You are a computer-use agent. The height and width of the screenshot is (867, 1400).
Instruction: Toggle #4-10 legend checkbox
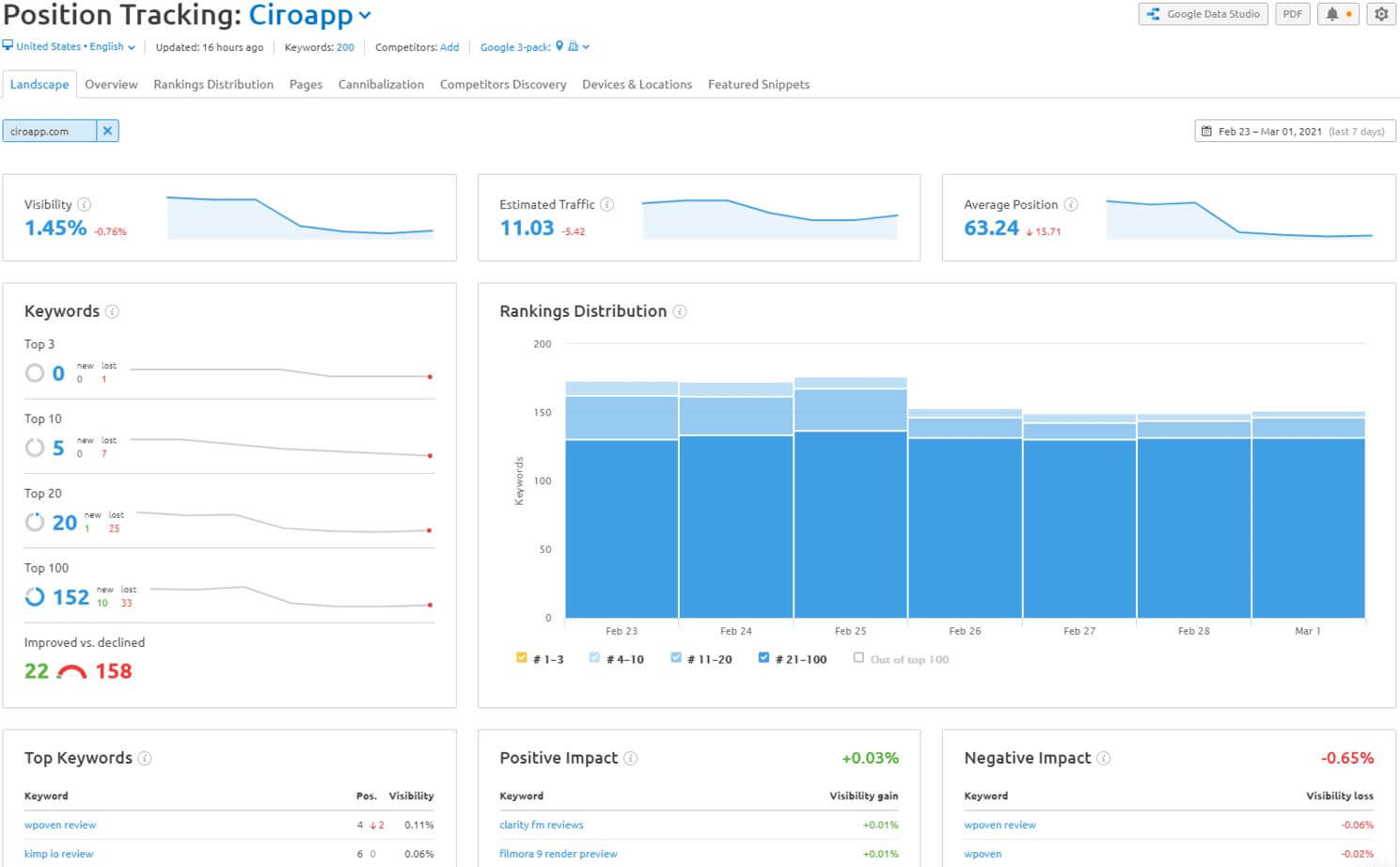coord(594,658)
